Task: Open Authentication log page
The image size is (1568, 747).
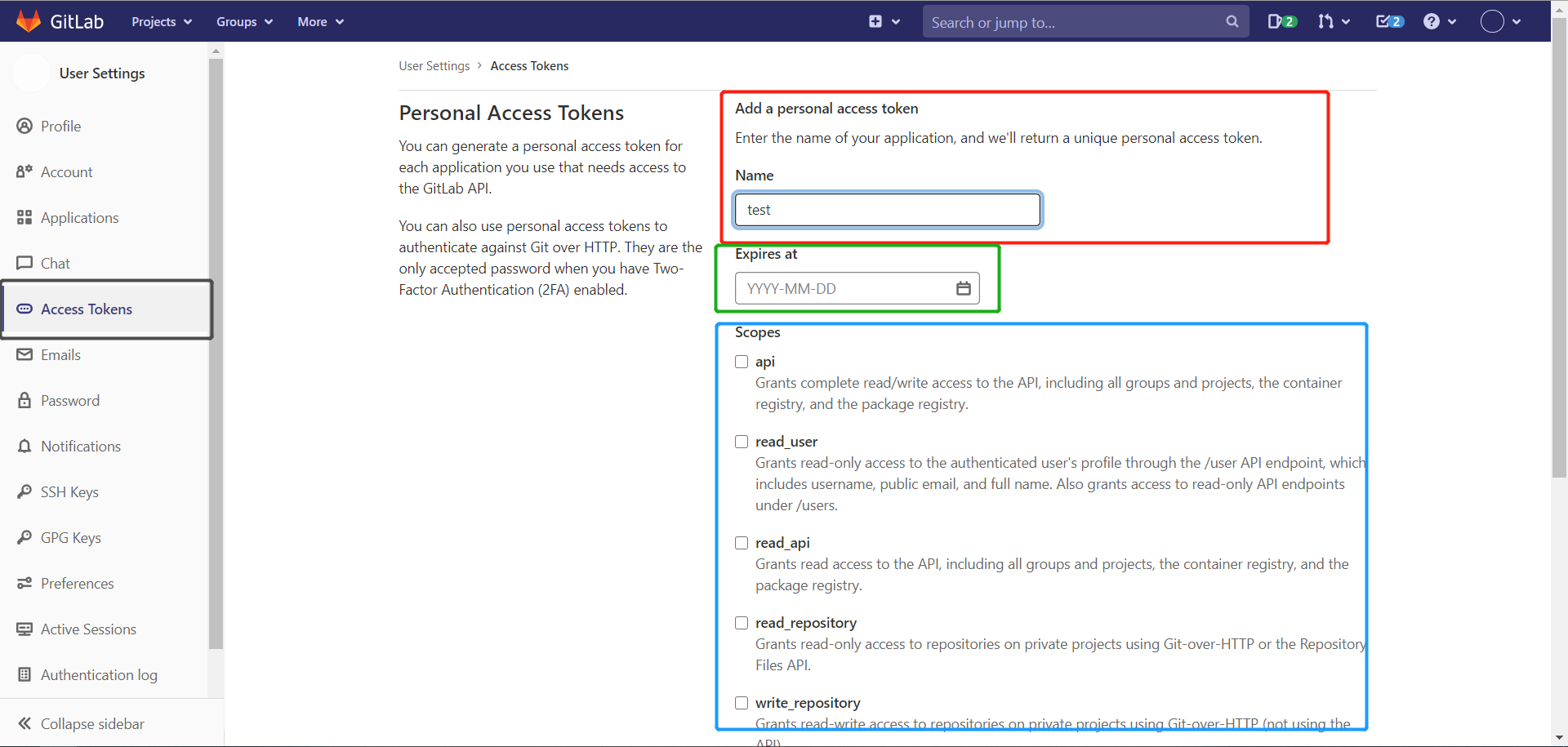Action: (100, 675)
